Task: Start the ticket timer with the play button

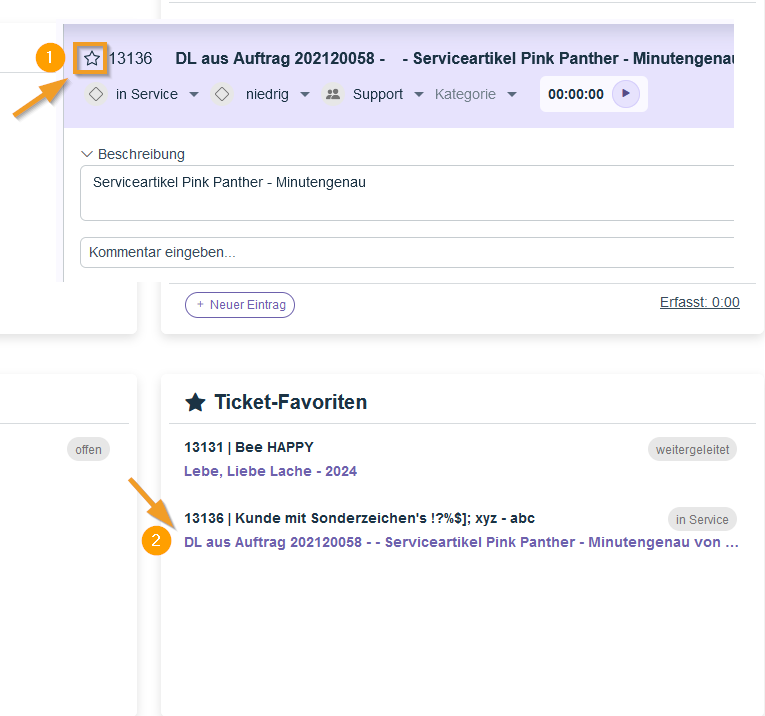Action: [x=625, y=94]
